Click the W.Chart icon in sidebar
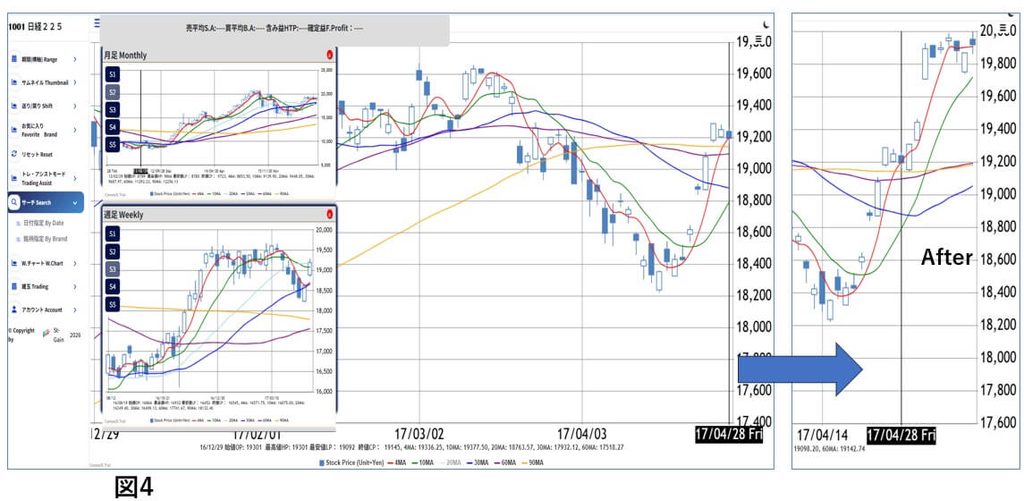 (x=15, y=263)
